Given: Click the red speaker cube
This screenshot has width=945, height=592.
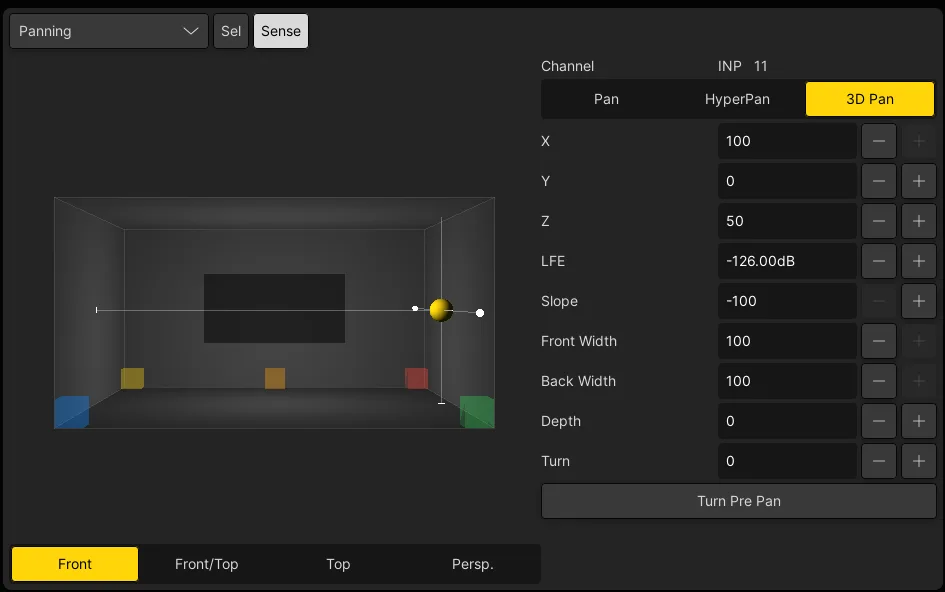Looking at the screenshot, I should (x=416, y=379).
